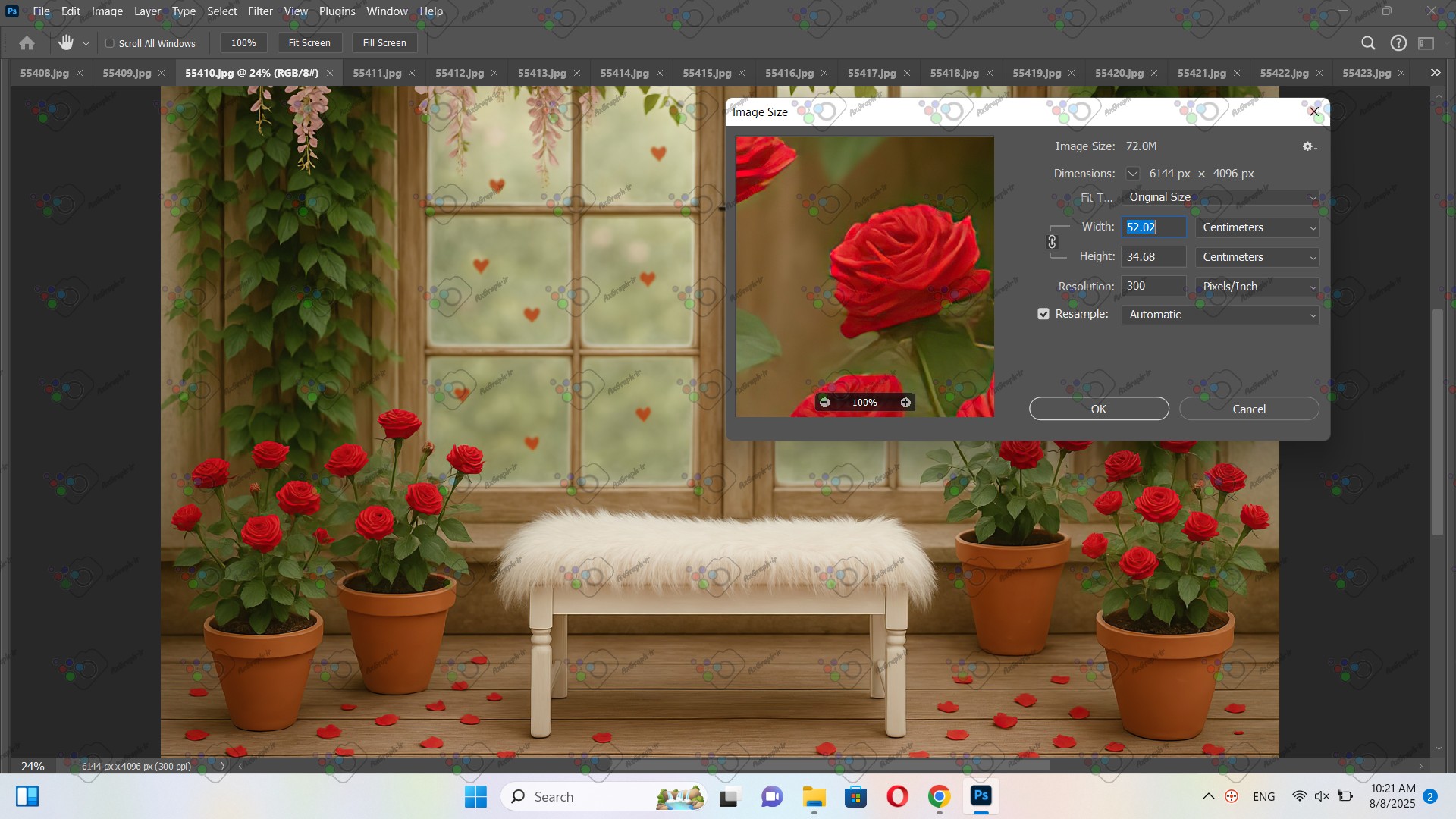Image resolution: width=1456 pixels, height=819 pixels.
Task: Zoom out the dialog preview
Action: 825,403
